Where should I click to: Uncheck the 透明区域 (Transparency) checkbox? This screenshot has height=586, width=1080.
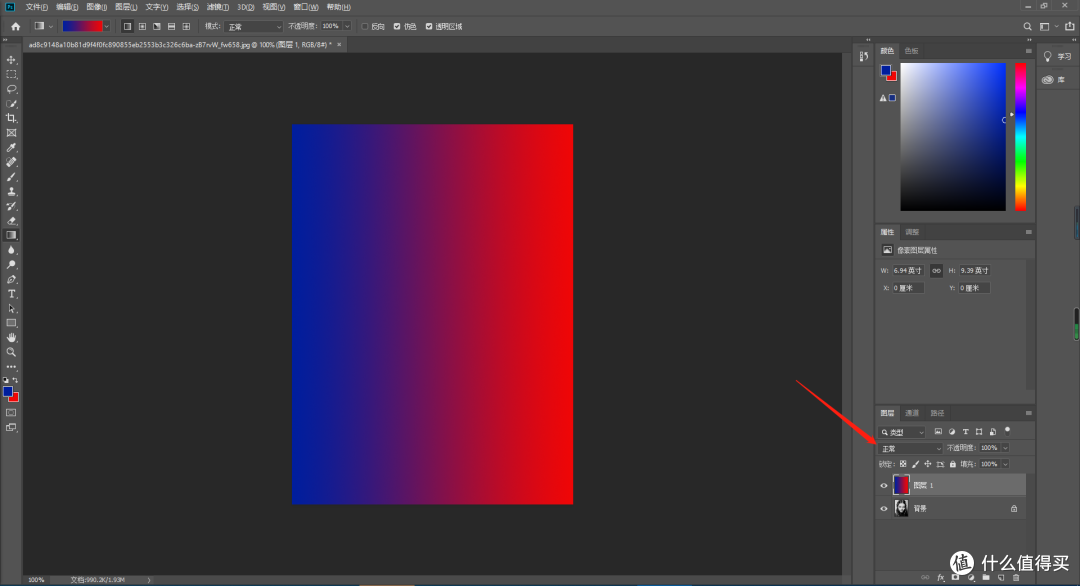[x=429, y=26]
